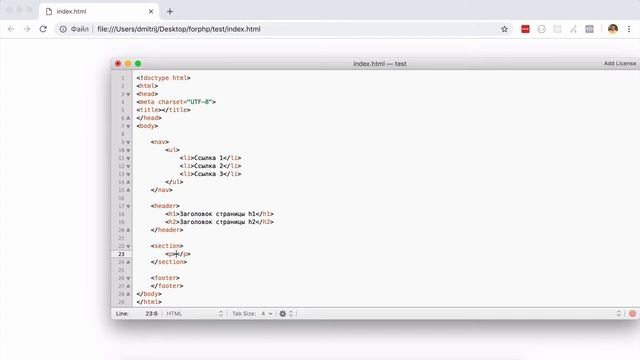Collapse the section block on line 22
Screen dimensions: 640x360
coord(128,246)
